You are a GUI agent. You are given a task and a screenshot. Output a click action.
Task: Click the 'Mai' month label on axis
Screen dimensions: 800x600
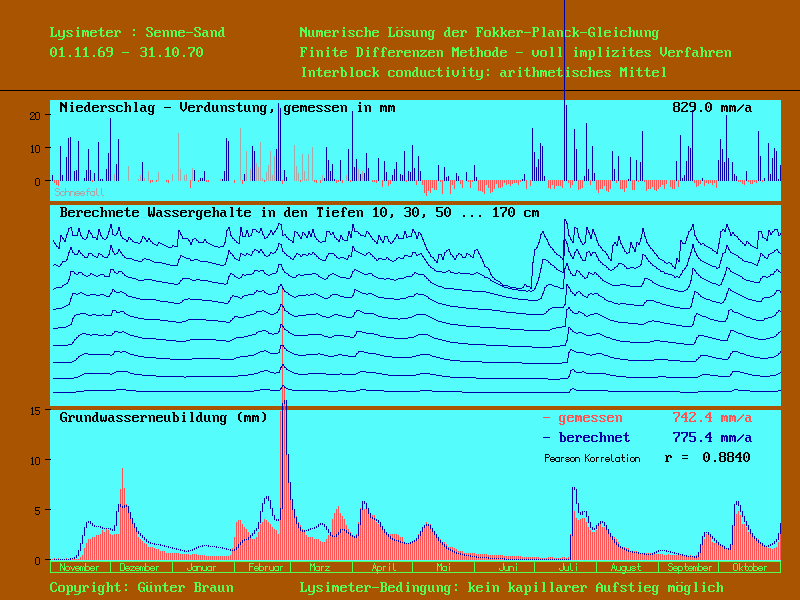point(443,567)
